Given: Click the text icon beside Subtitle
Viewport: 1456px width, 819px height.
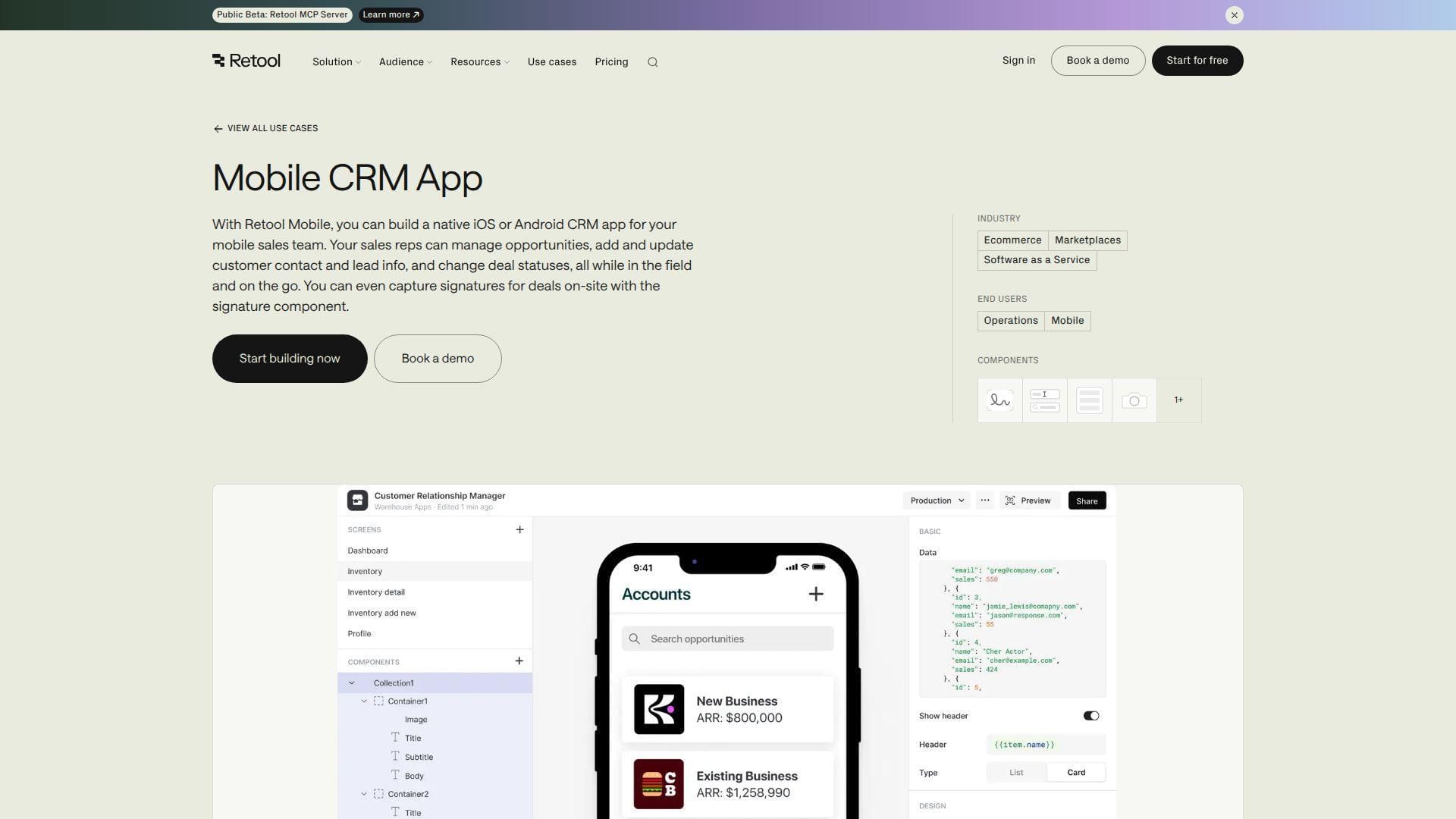Looking at the screenshot, I should [x=395, y=756].
